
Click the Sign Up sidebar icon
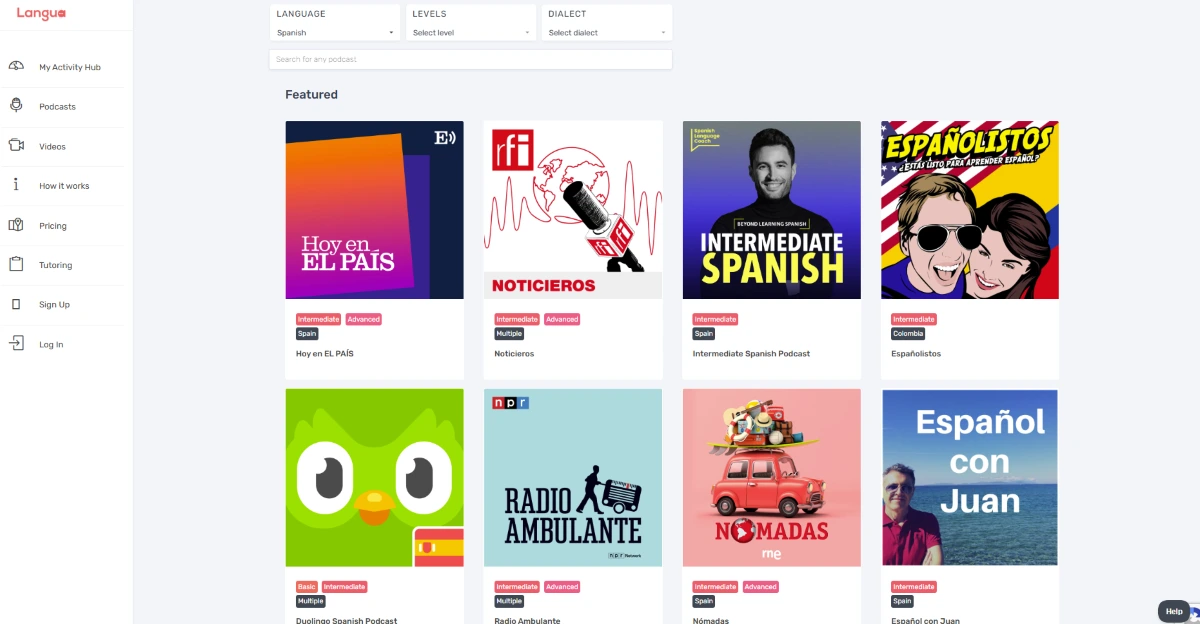tap(16, 304)
